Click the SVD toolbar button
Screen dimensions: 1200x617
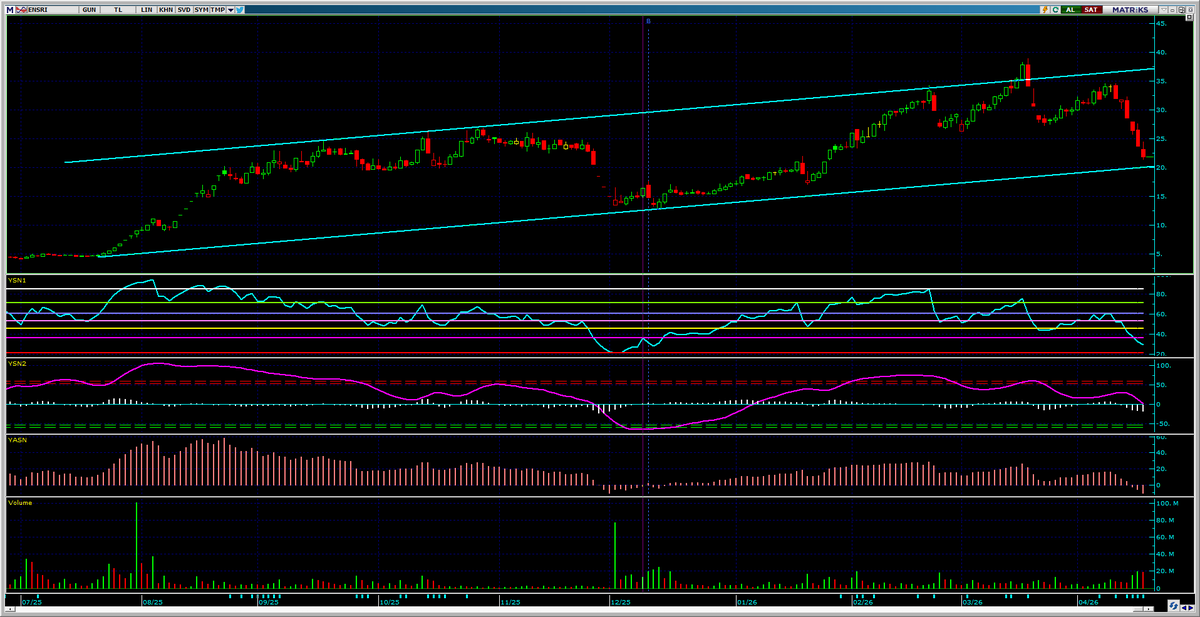coord(184,10)
